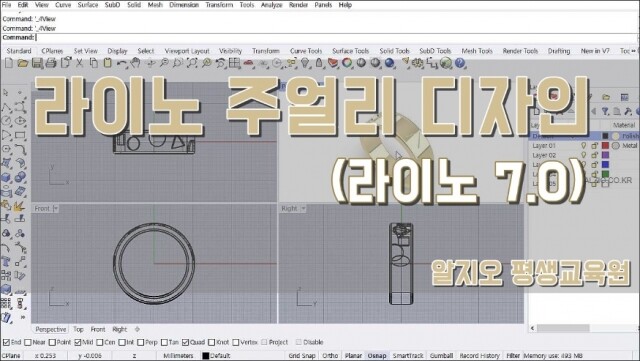Click the red color swatch of Layer 01
The image size is (640, 361).
coord(605,145)
